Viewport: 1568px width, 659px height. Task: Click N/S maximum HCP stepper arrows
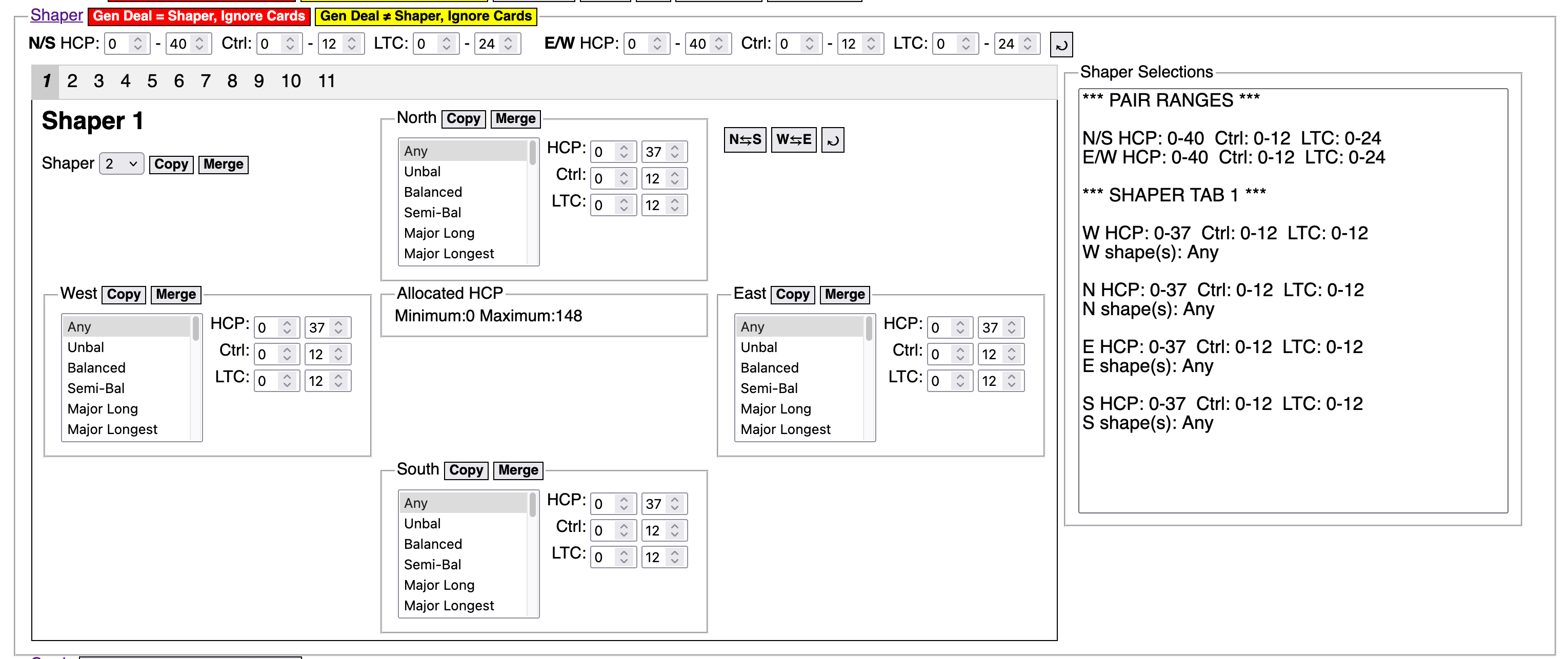click(199, 44)
